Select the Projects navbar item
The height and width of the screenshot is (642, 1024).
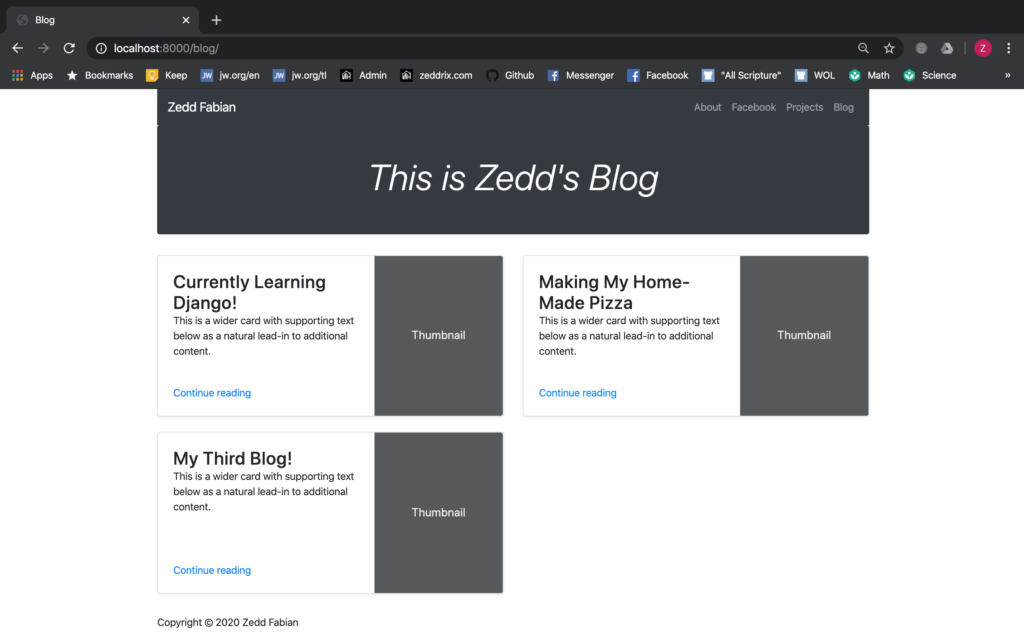coord(804,107)
